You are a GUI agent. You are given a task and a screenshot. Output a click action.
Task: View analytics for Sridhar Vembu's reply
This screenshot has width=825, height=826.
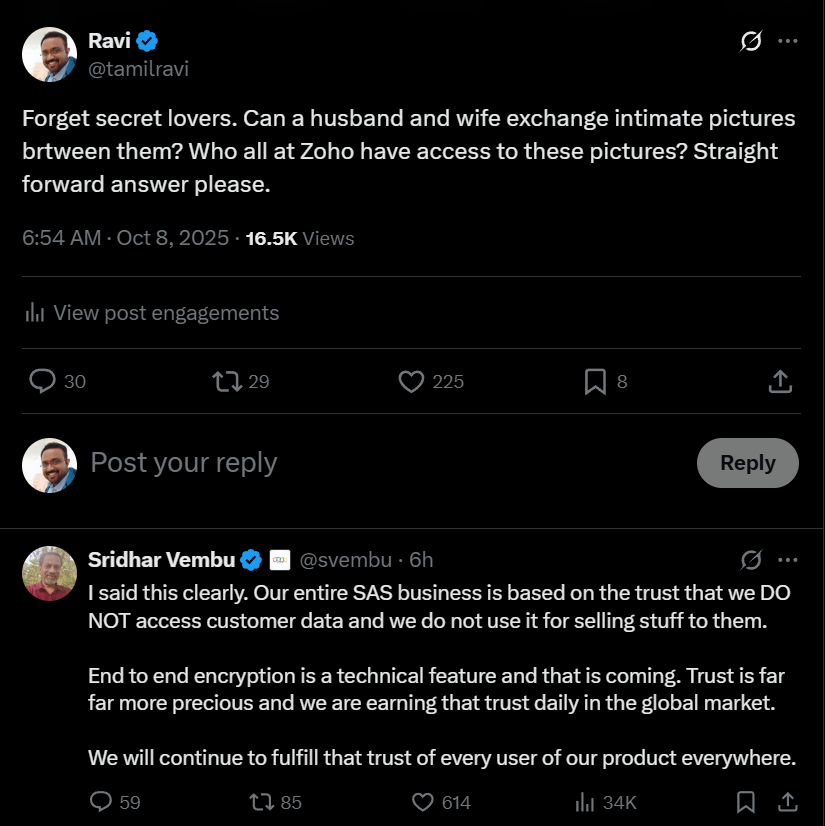[586, 802]
